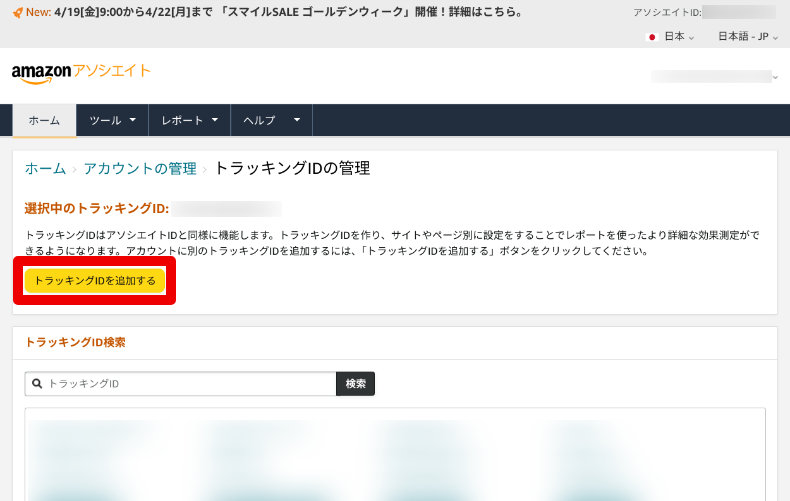Click the rocket icon beside New announcement
This screenshot has width=790, height=501.
18,13
